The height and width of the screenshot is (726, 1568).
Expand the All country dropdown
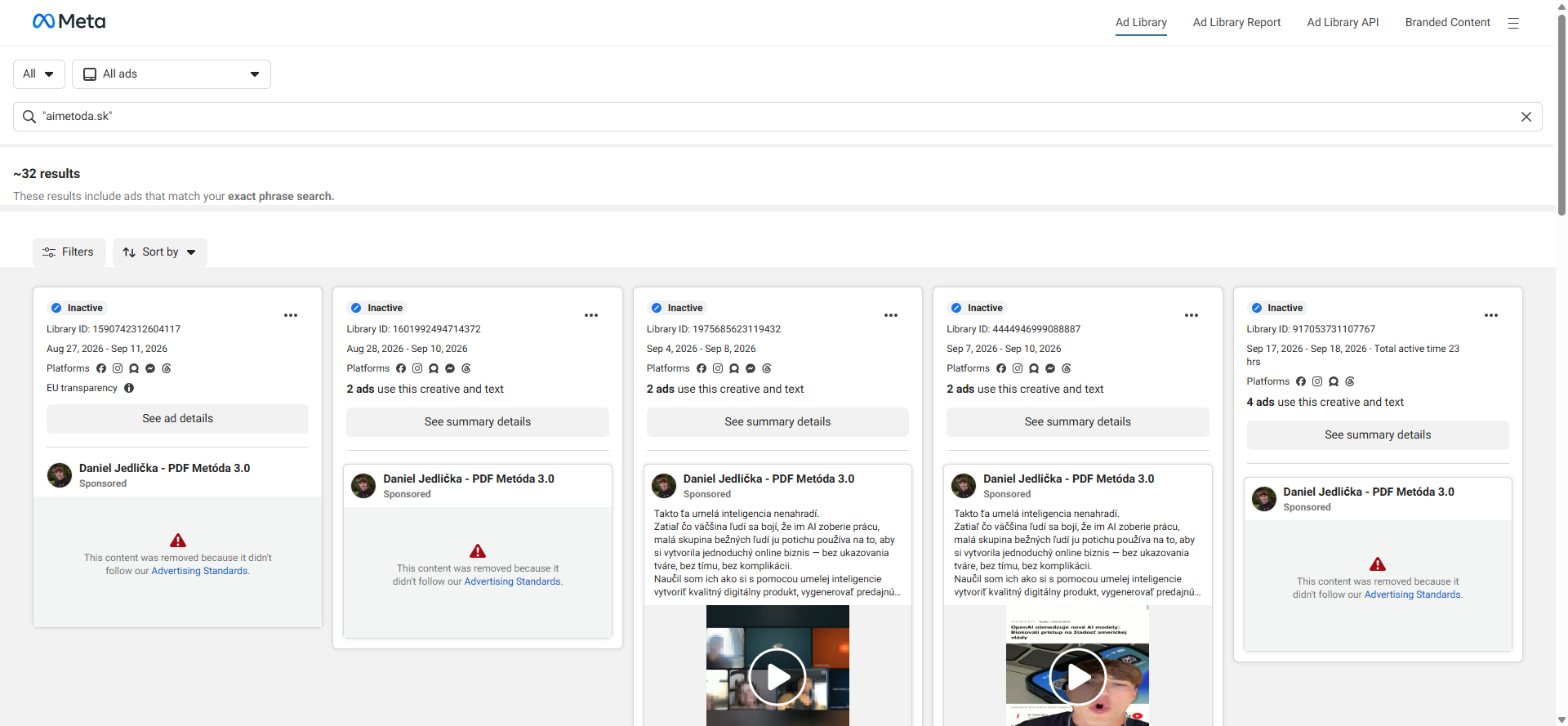click(39, 74)
